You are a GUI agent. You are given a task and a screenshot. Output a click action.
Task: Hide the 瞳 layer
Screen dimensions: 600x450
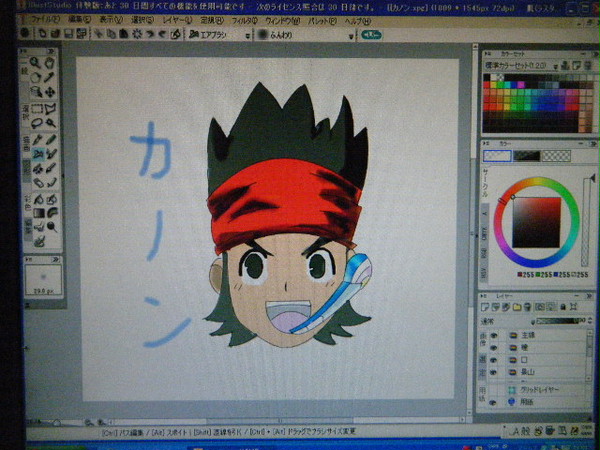point(494,348)
